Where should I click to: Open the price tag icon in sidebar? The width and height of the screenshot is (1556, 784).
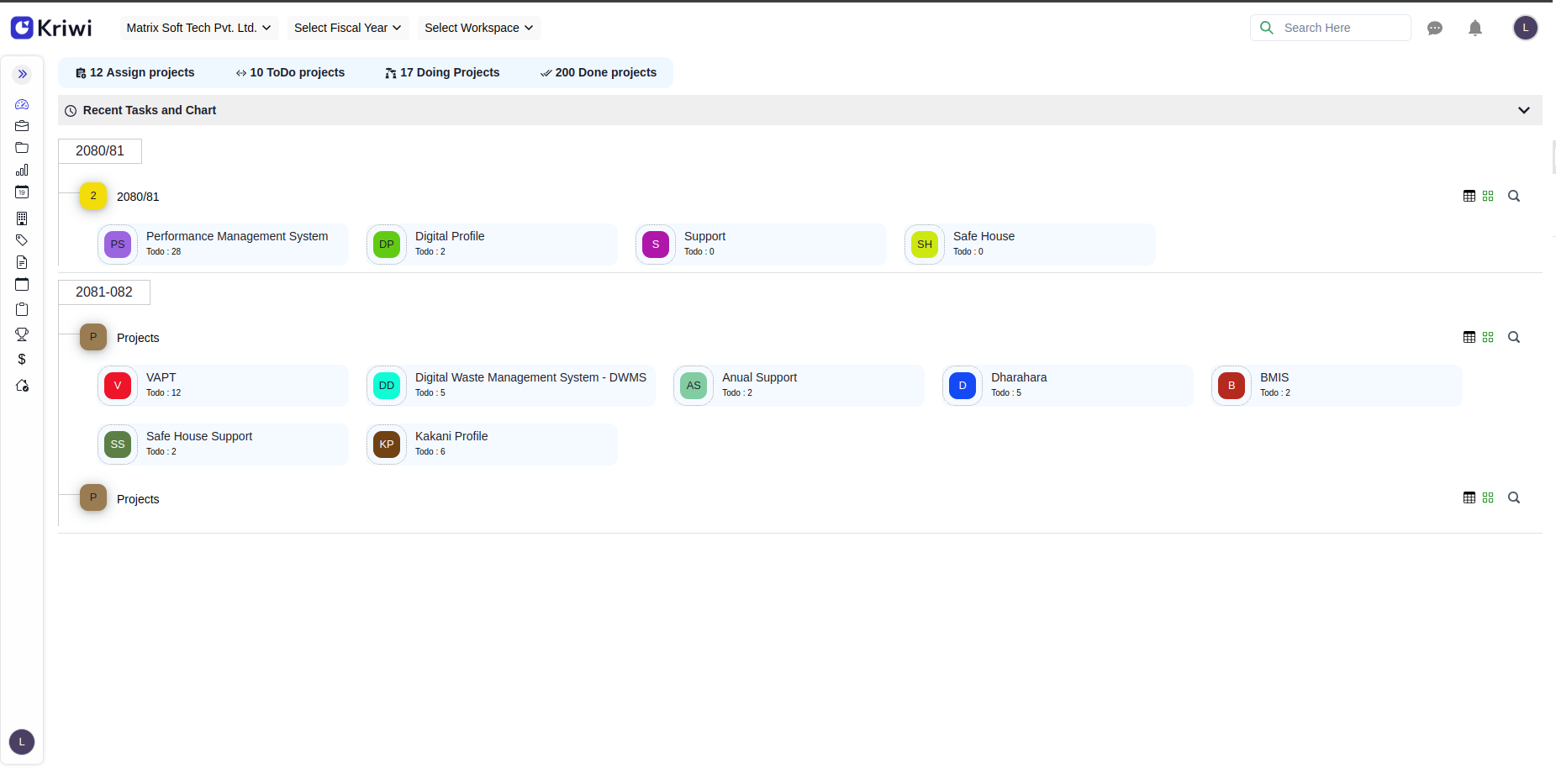pyautogui.click(x=22, y=240)
